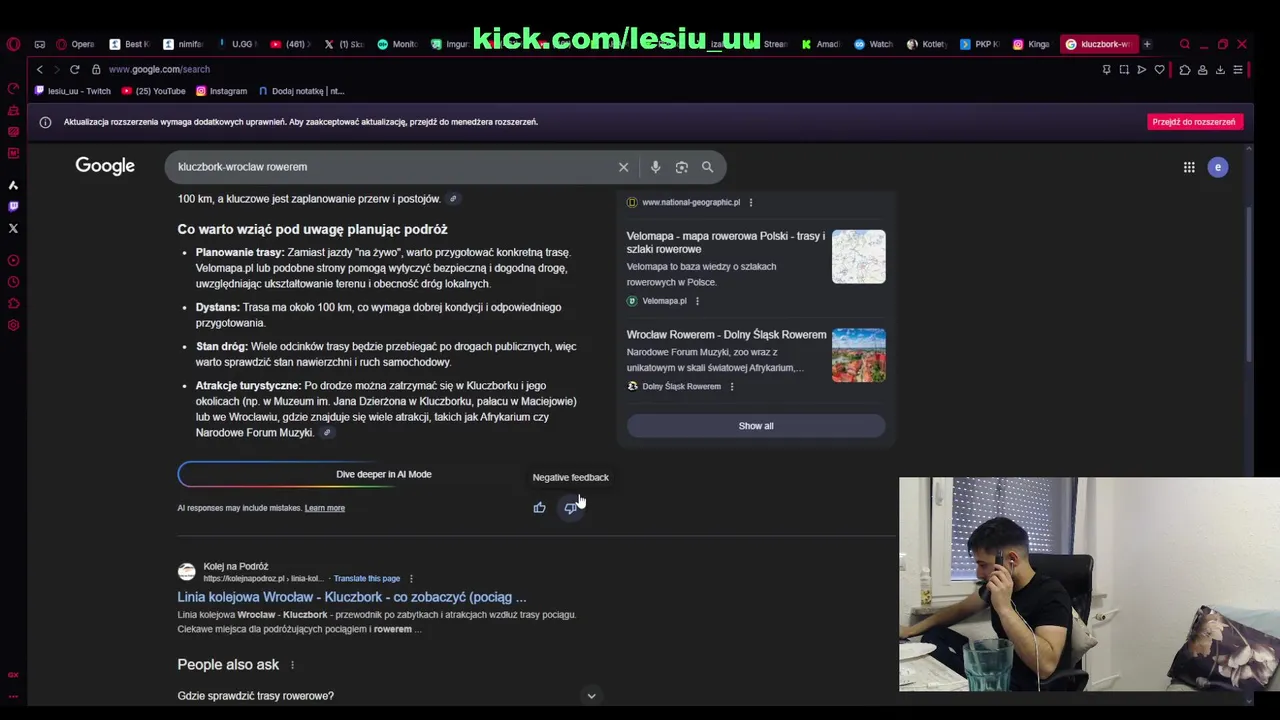Click into the Google search field
This screenshot has width=1280, height=720.
tap(395, 167)
